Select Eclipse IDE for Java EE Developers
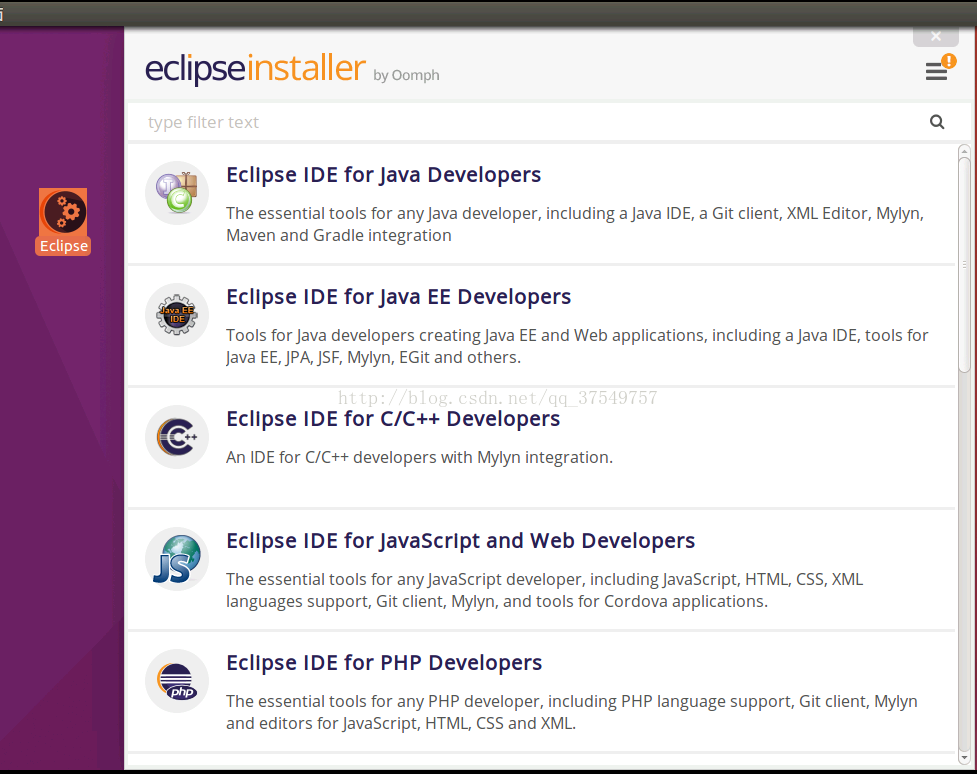 point(541,326)
